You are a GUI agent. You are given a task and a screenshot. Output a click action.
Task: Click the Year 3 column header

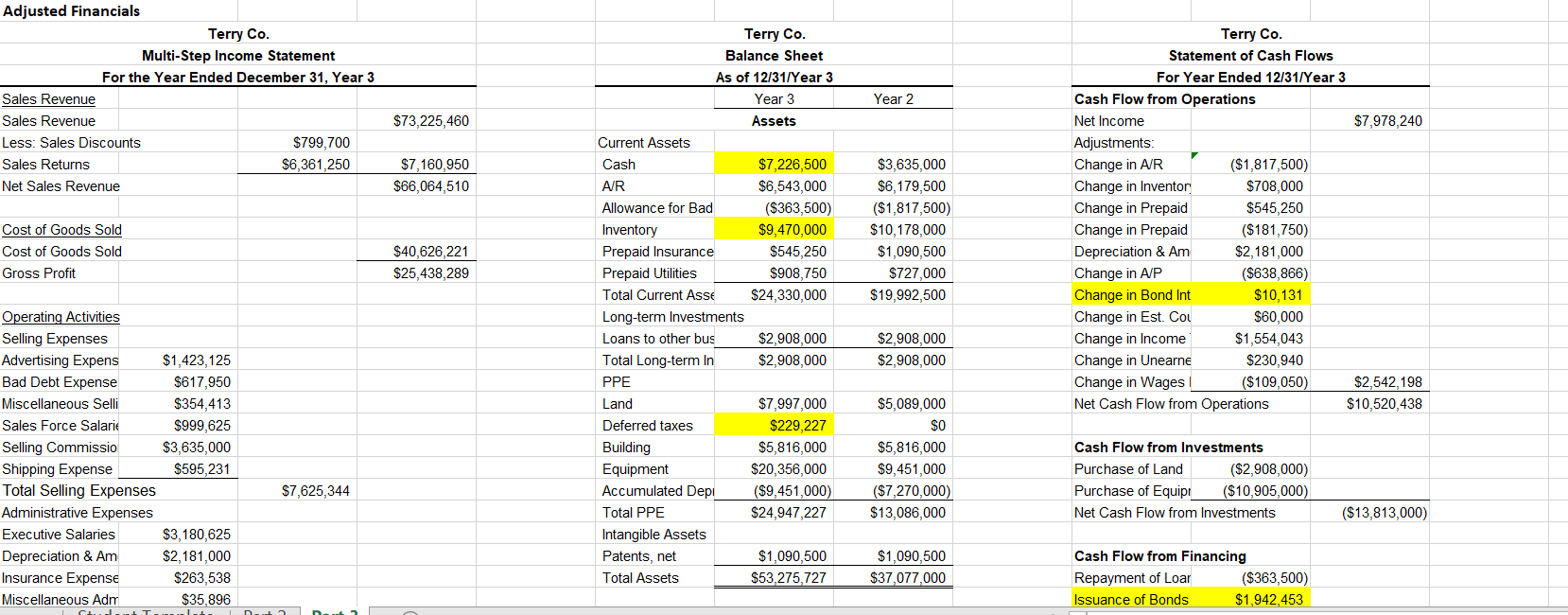click(775, 99)
